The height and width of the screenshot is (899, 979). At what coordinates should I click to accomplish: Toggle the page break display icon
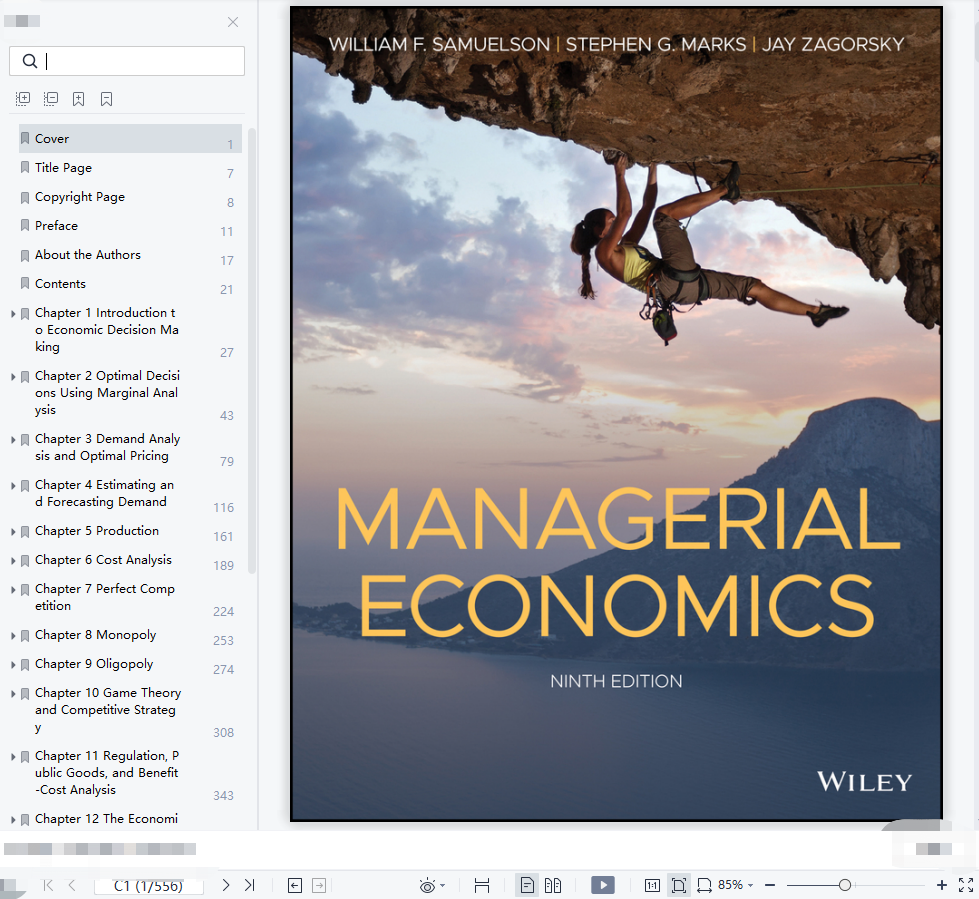tap(481, 885)
